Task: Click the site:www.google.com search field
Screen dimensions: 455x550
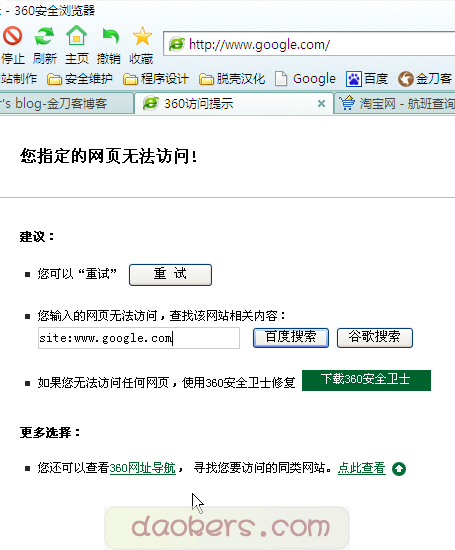Action: pyautogui.click(x=139, y=338)
